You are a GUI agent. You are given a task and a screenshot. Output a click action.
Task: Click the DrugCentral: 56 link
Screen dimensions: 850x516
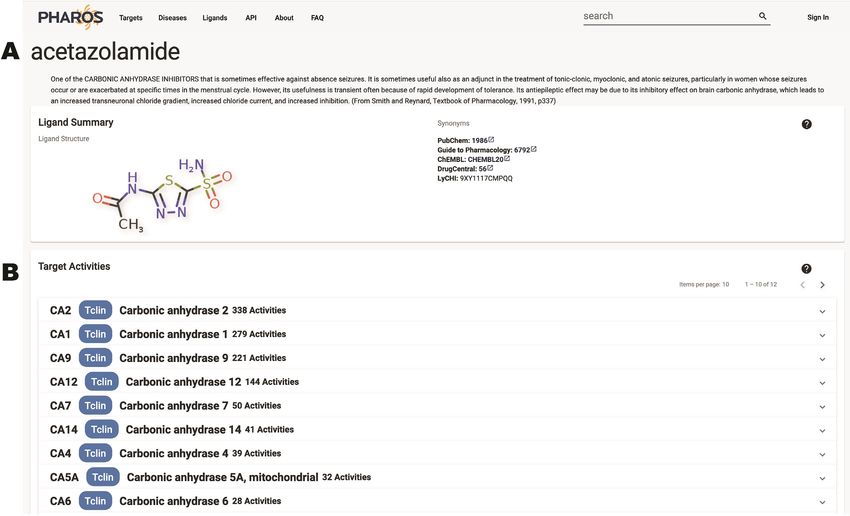coord(462,169)
